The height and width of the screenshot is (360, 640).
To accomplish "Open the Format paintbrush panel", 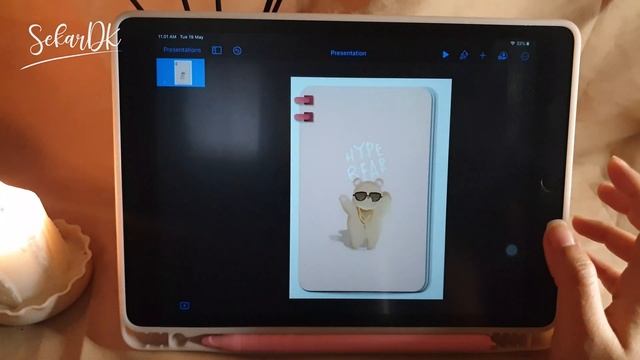I will coord(464,55).
